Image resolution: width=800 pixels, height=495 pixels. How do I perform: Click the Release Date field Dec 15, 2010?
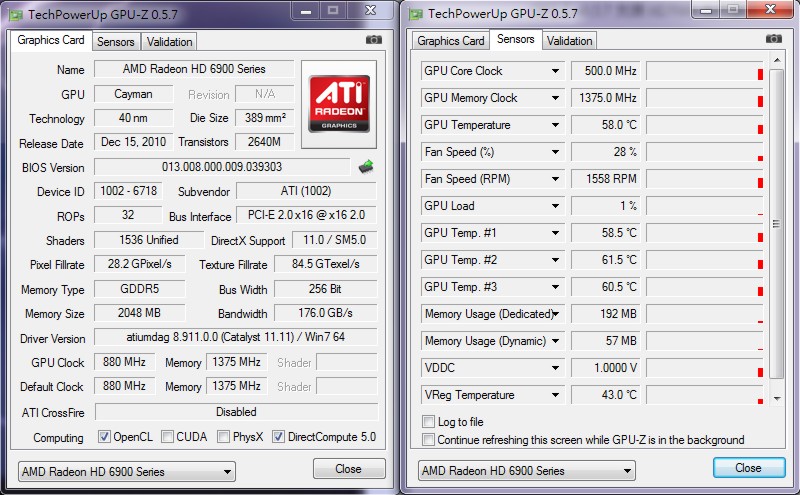pos(133,142)
